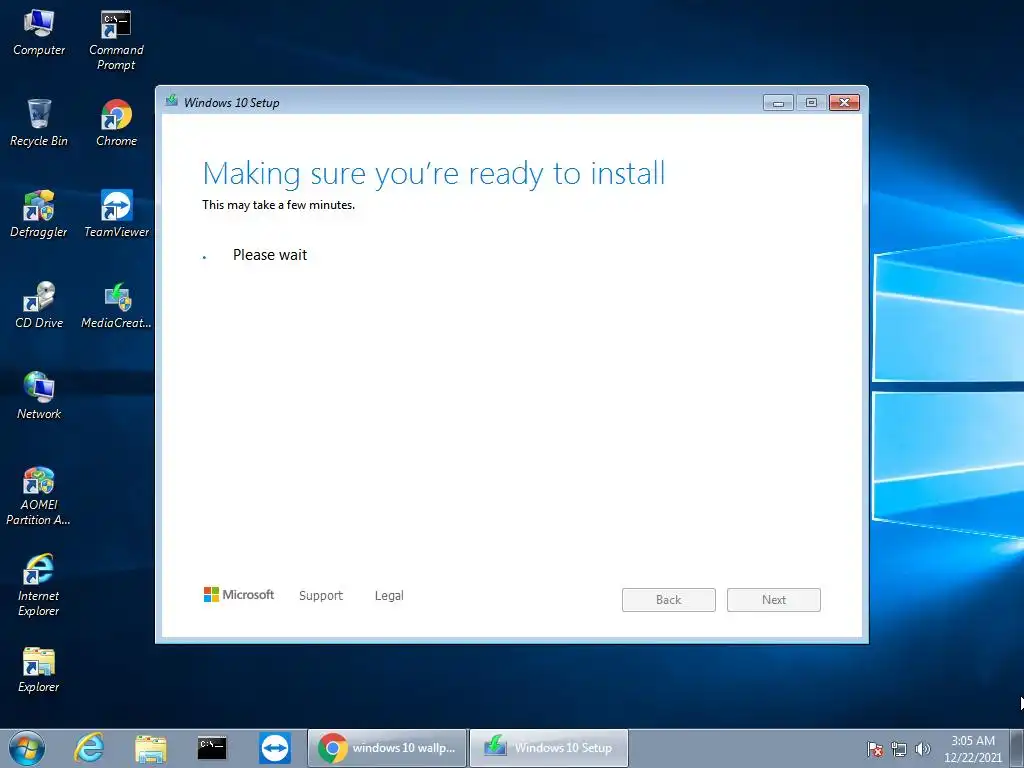Select the MediaCreationTool desktop icon
The image size is (1024, 768).
pos(116,305)
